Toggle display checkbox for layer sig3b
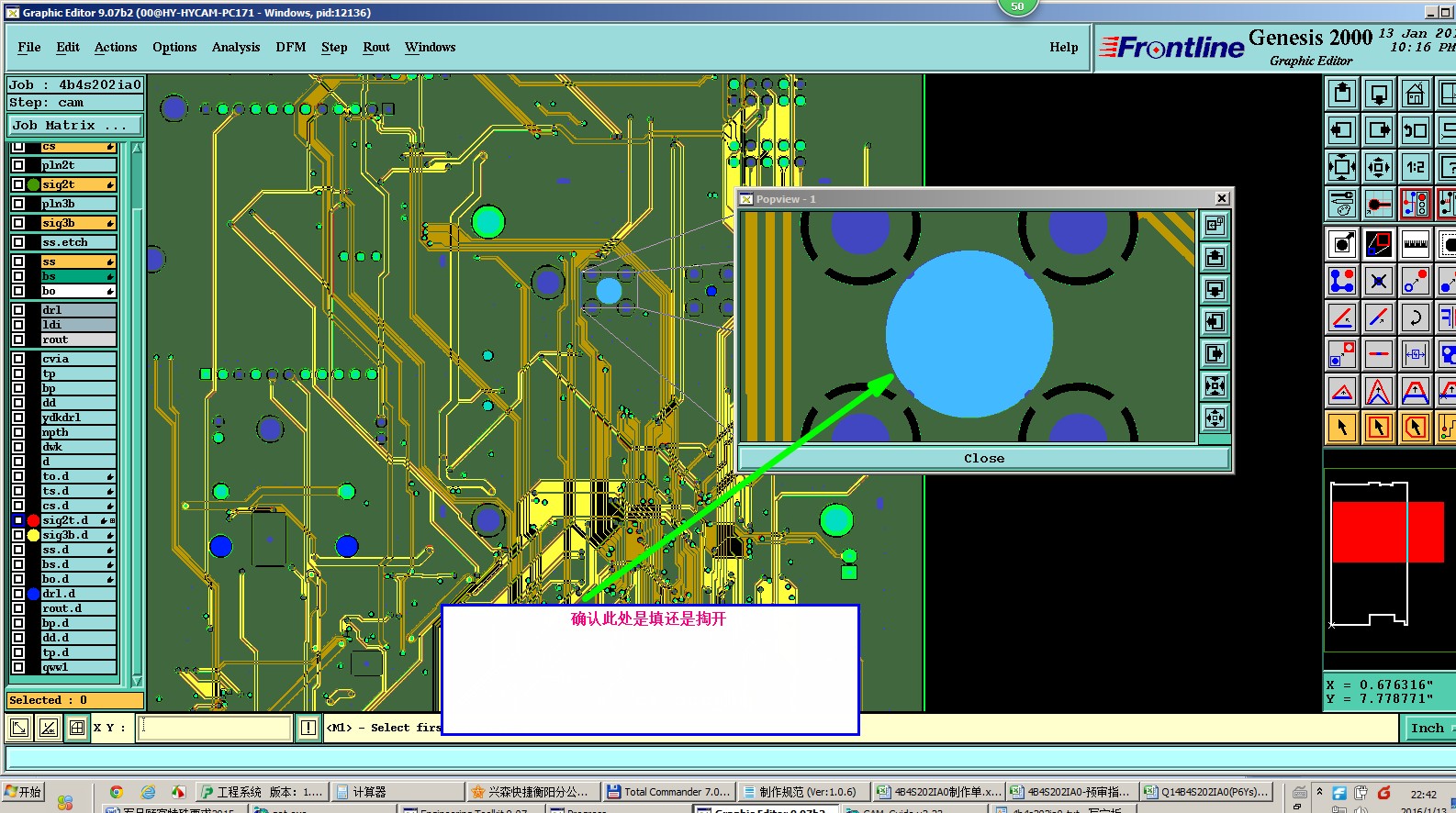Screen dimensions: 1456x813 coord(17,223)
